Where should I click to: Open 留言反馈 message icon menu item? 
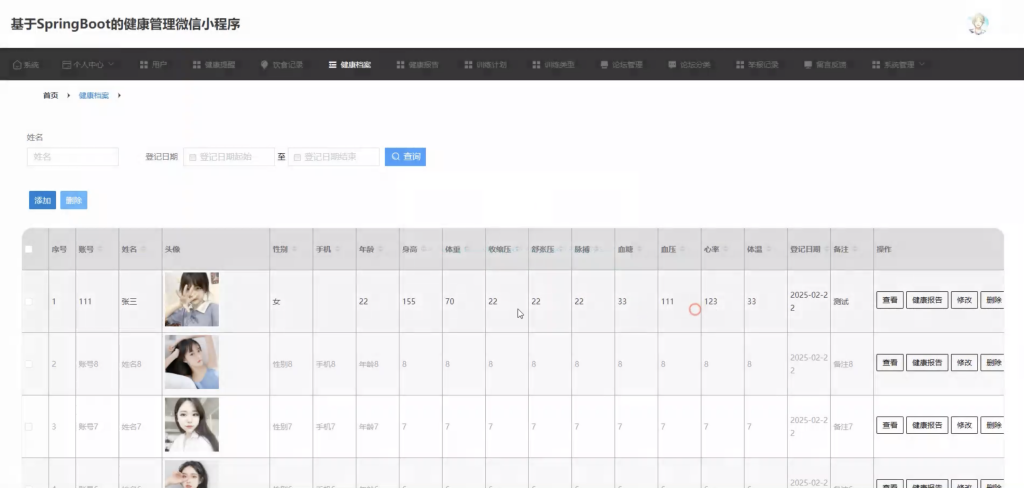[x=825, y=65]
